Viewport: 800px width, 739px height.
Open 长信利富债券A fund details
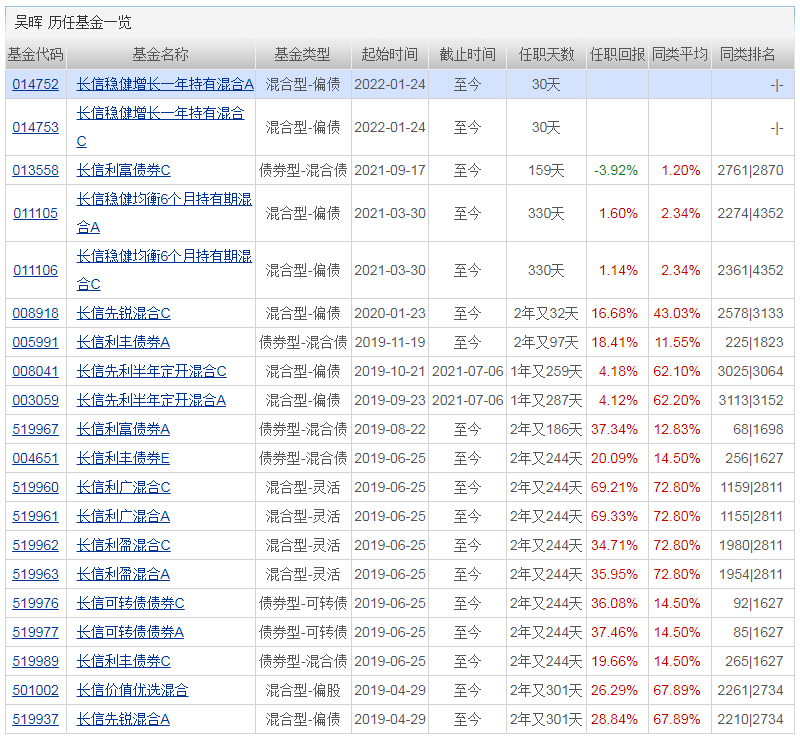point(123,429)
